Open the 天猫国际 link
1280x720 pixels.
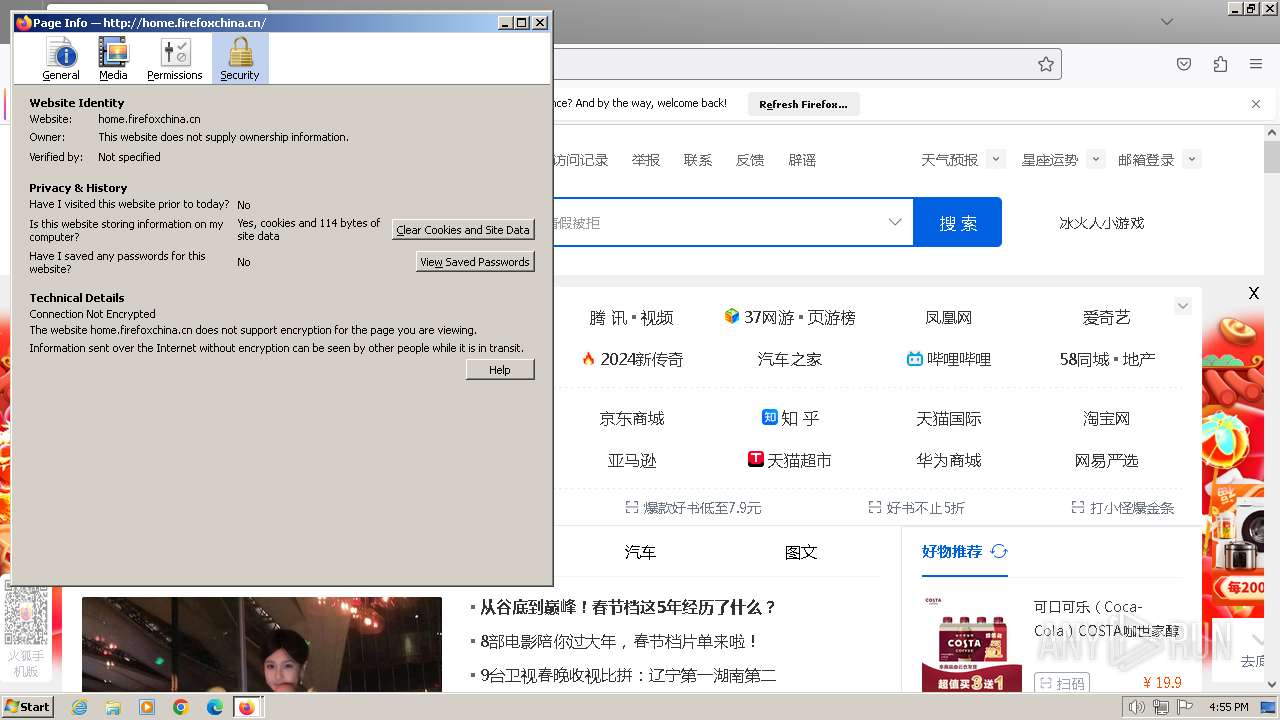point(949,419)
